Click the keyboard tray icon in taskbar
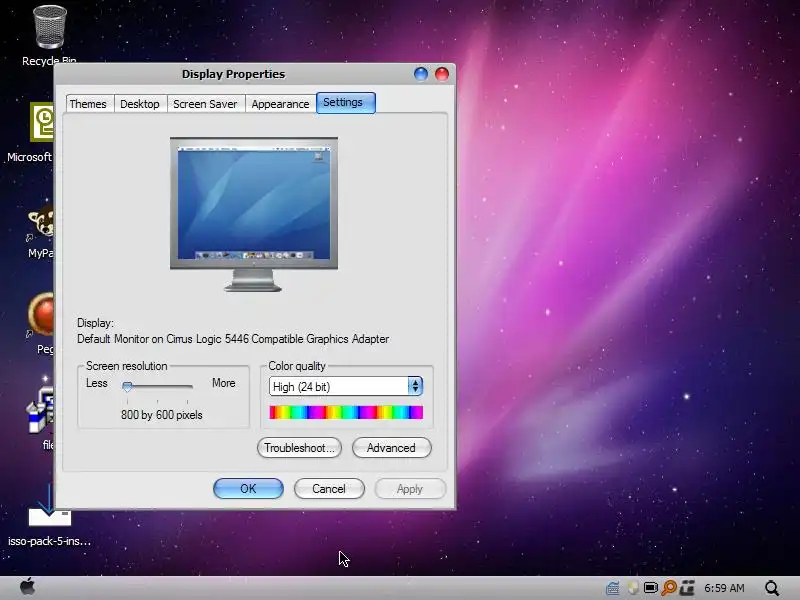The image size is (800, 600). 613,588
